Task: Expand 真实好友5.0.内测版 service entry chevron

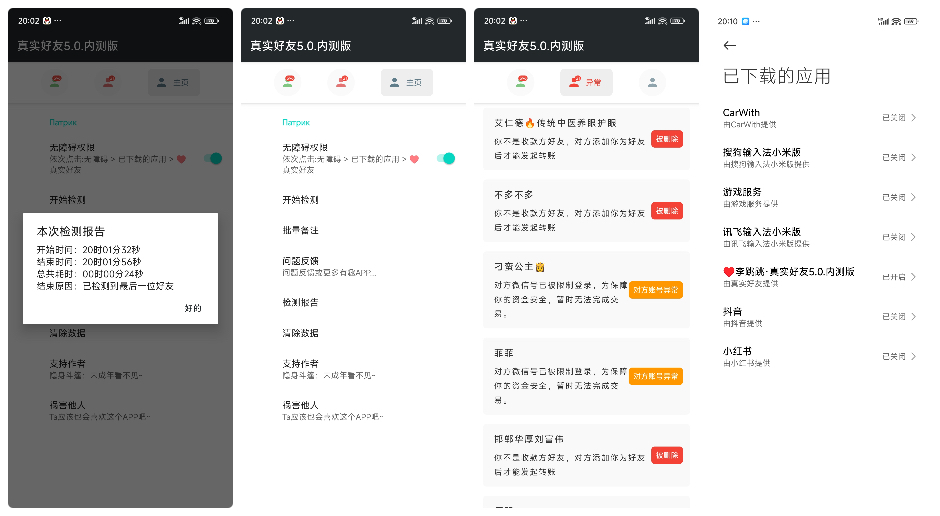Action: coord(913,276)
